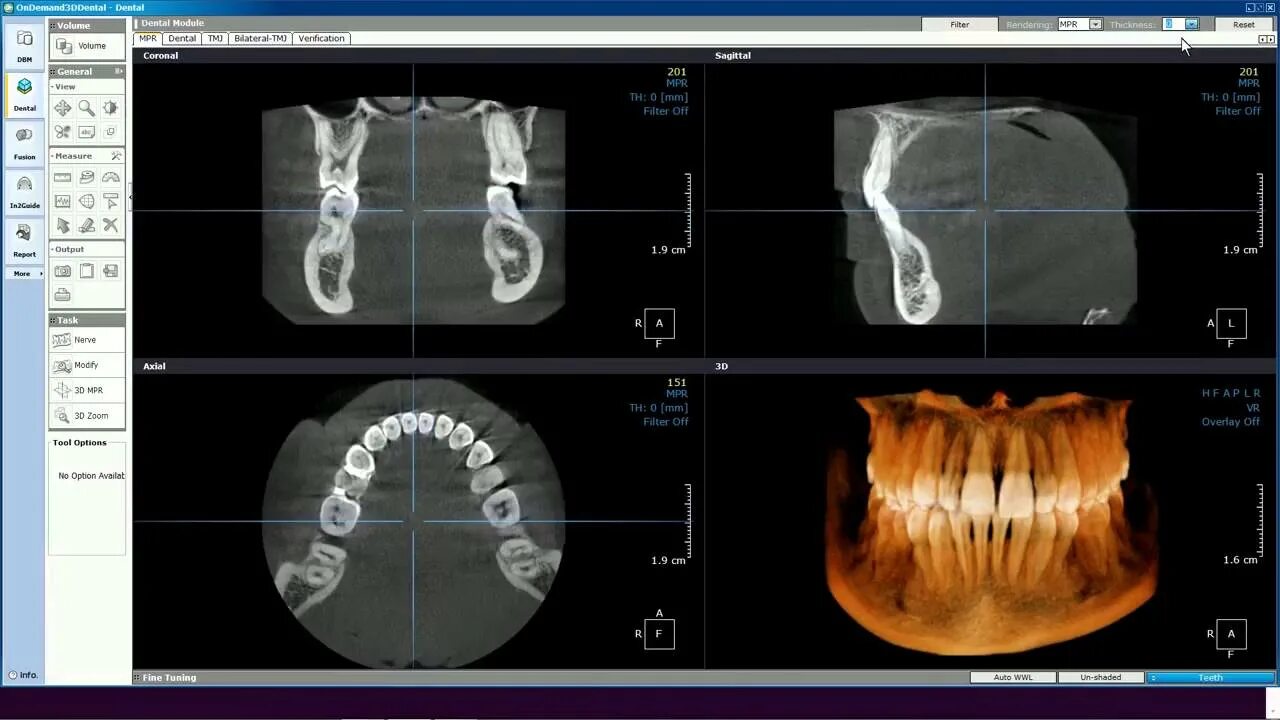Collapse the General panel header
Screen dimensions: 1280x720
87,71
